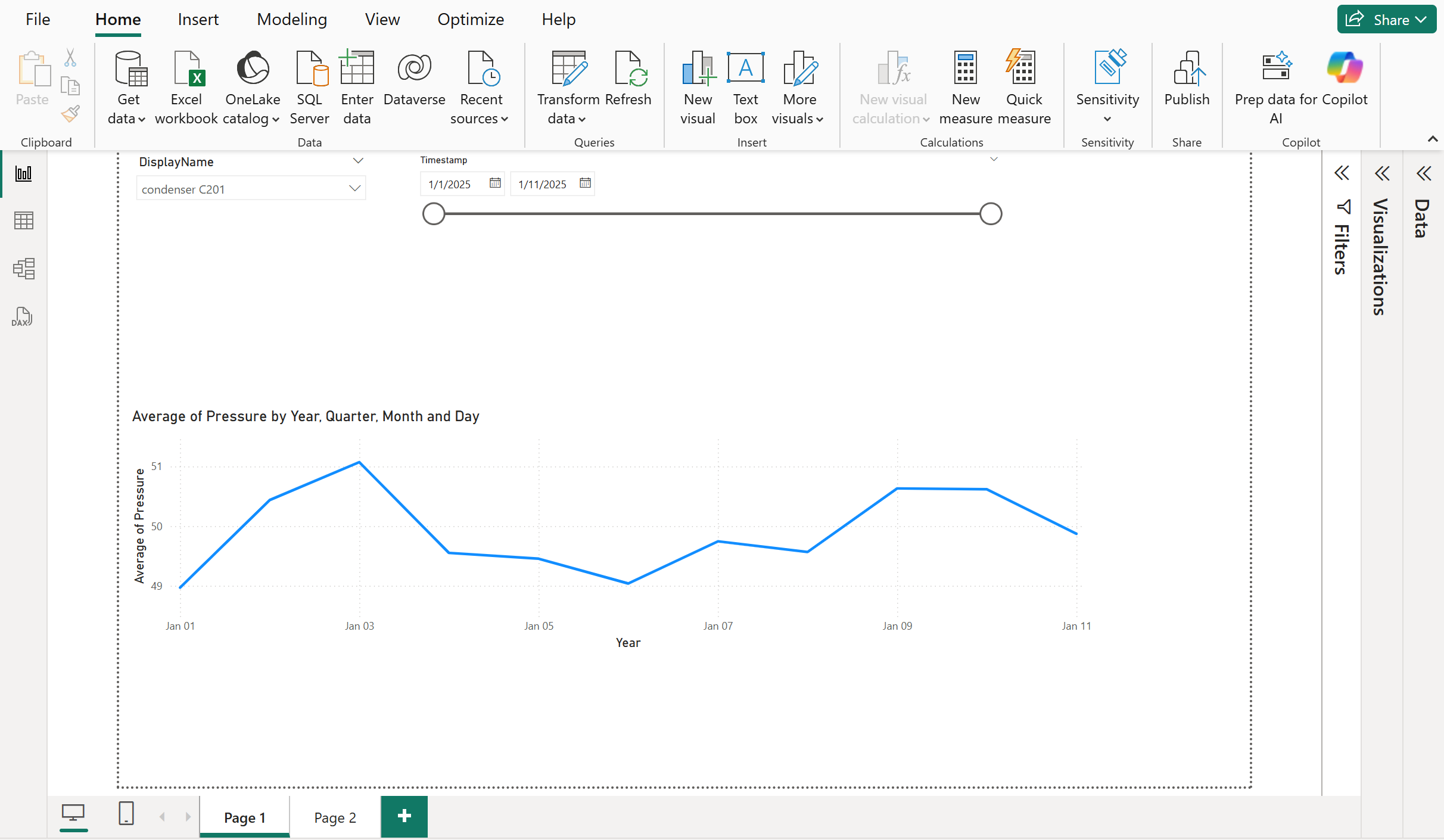Open Model view from the sidebar
Image resolution: width=1444 pixels, height=840 pixels.
23,269
